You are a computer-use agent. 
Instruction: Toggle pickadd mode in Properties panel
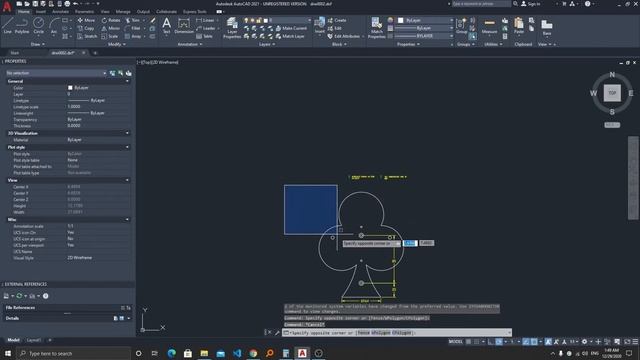click(x=112, y=73)
